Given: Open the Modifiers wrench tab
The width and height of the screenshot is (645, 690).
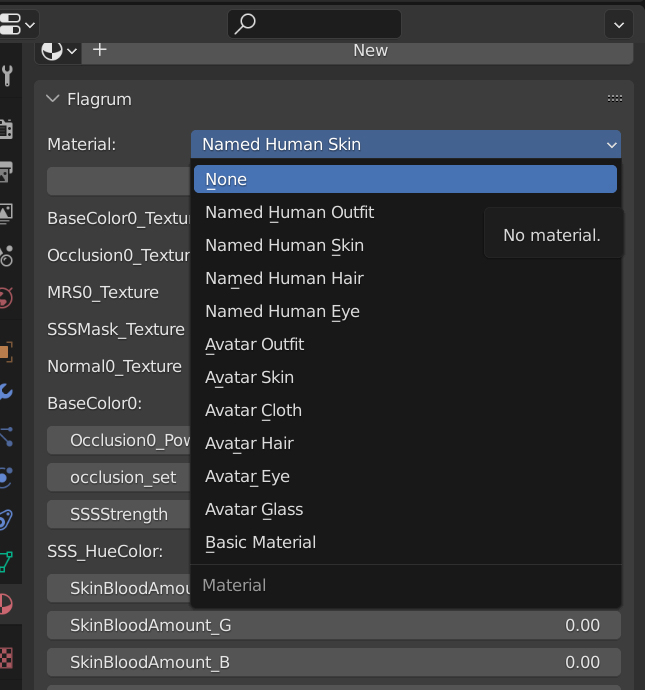Looking at the screenshot, I should coord(6,391).
